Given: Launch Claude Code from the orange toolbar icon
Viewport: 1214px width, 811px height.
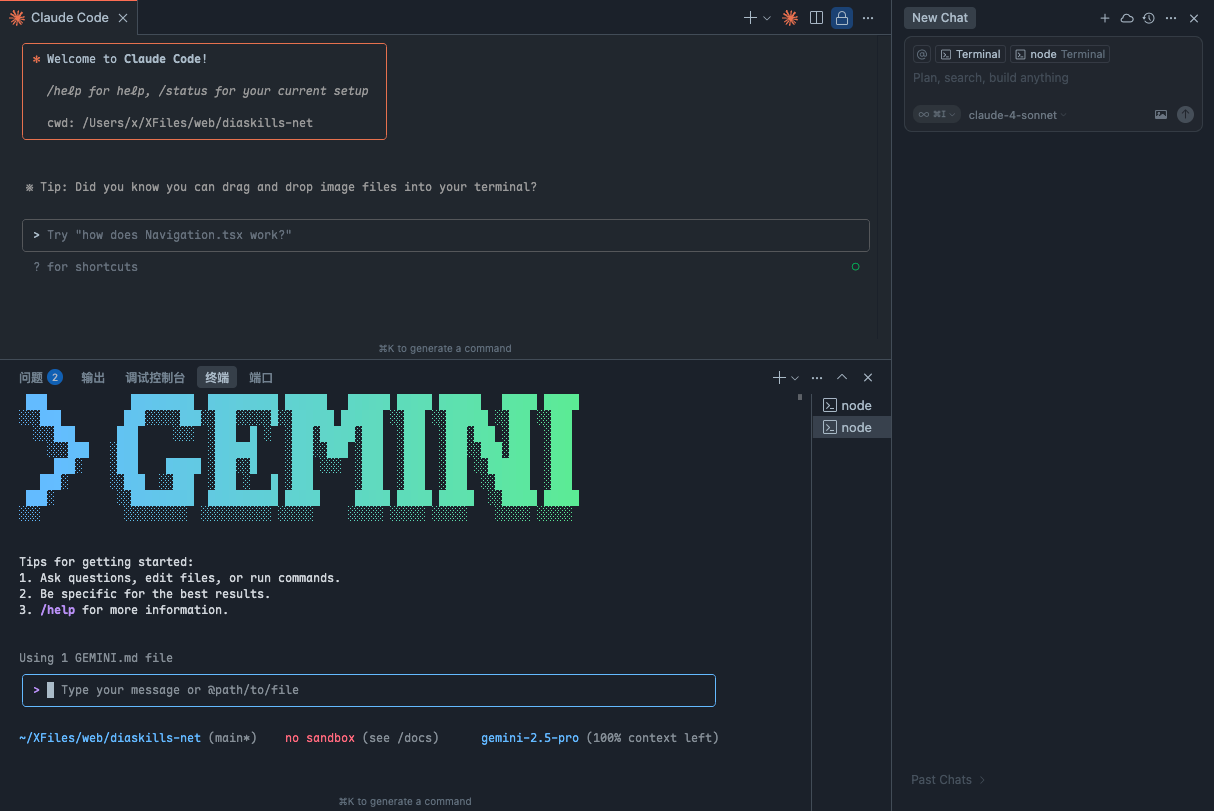Looking at the screenshot, I should coord(790,18).
